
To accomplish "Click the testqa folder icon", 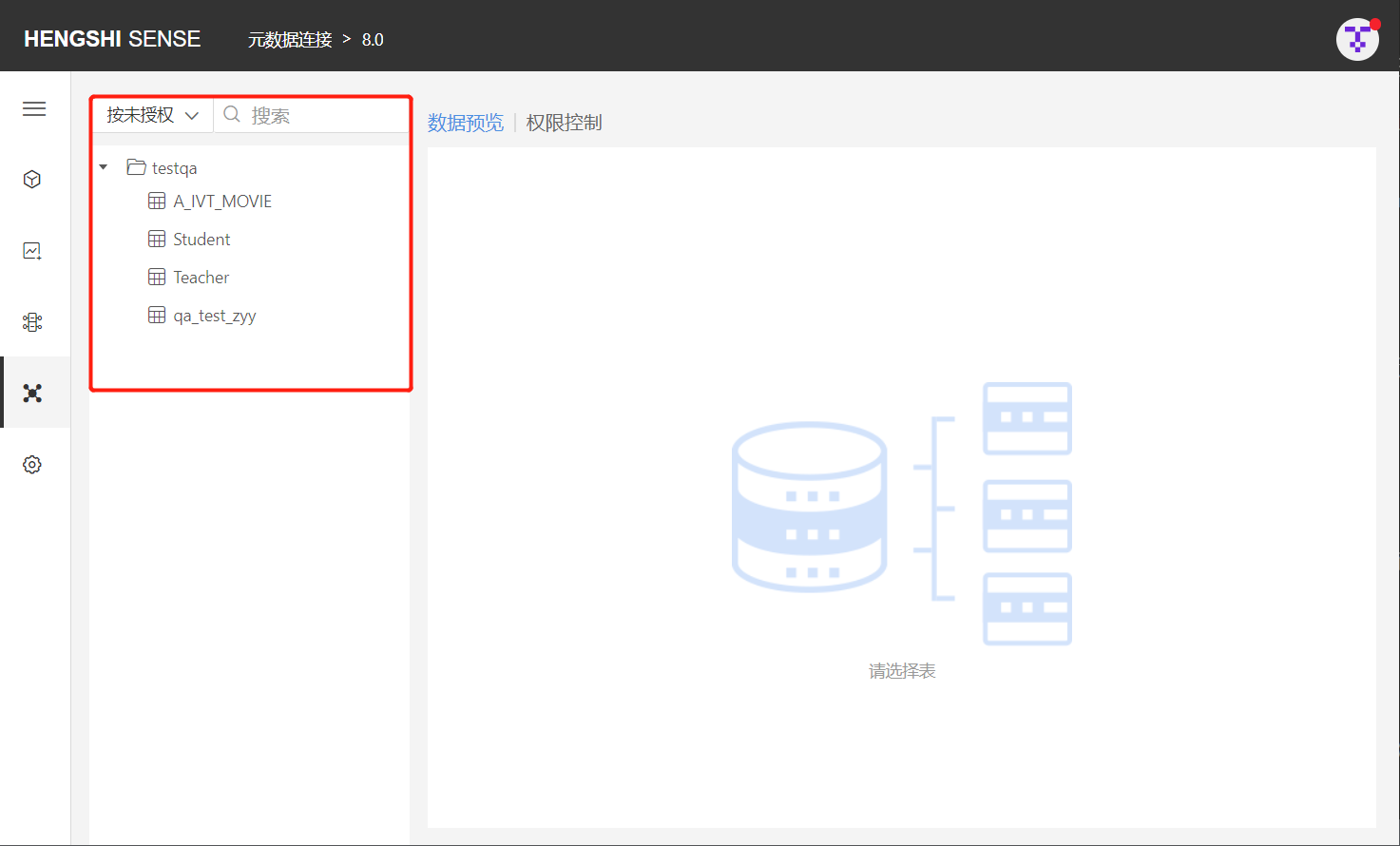I will [x=136, y=167].
